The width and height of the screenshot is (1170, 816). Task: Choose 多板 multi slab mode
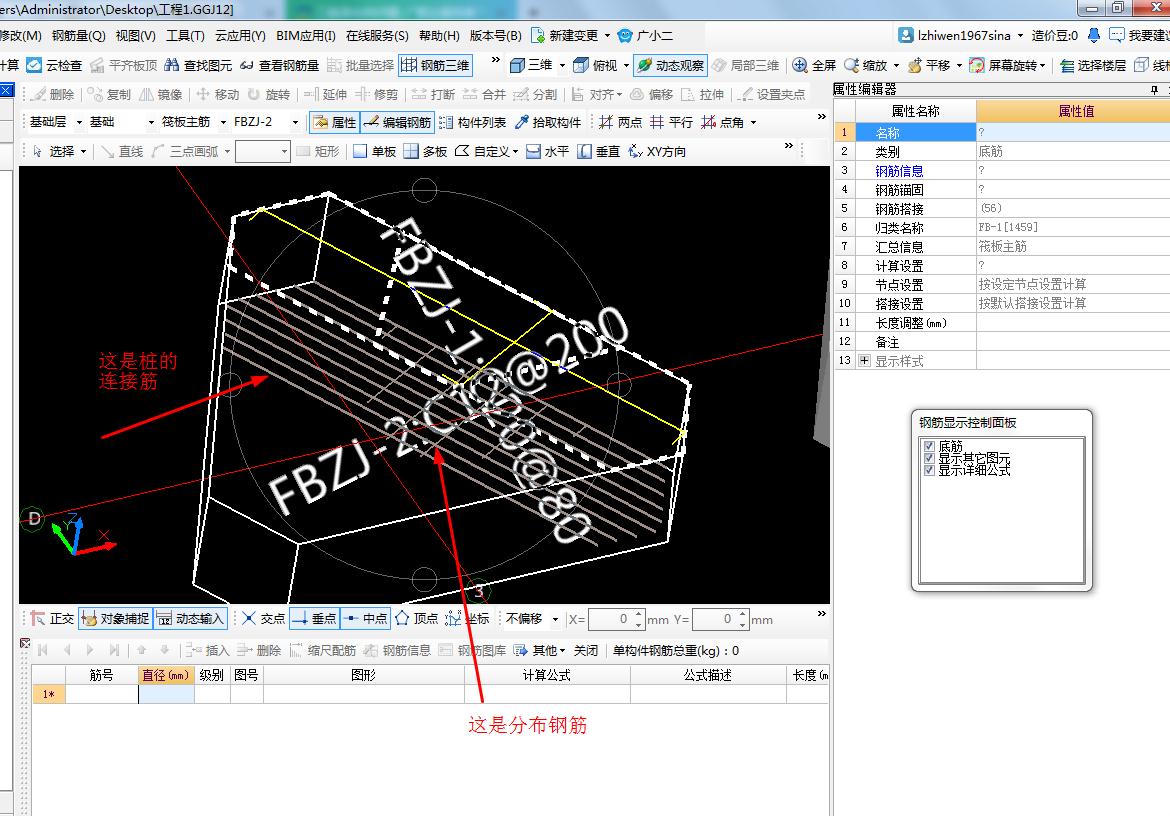click(425, 151)
